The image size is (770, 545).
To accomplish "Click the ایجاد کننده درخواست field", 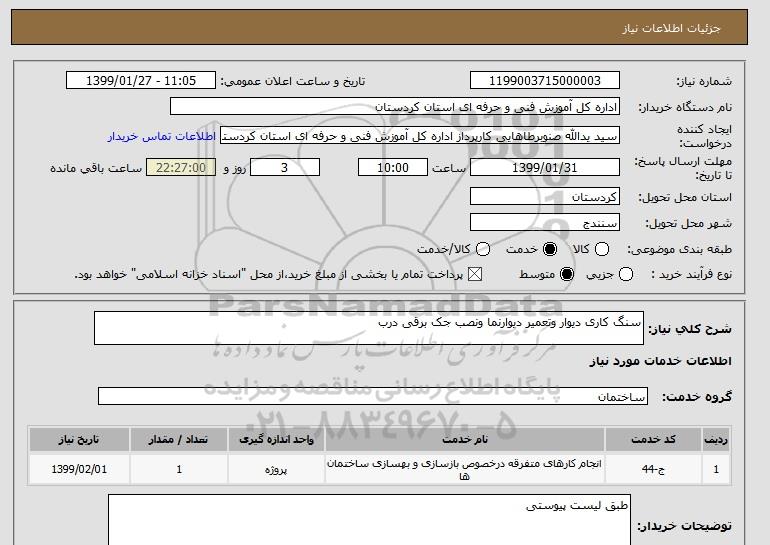I will tap(420, 136).
